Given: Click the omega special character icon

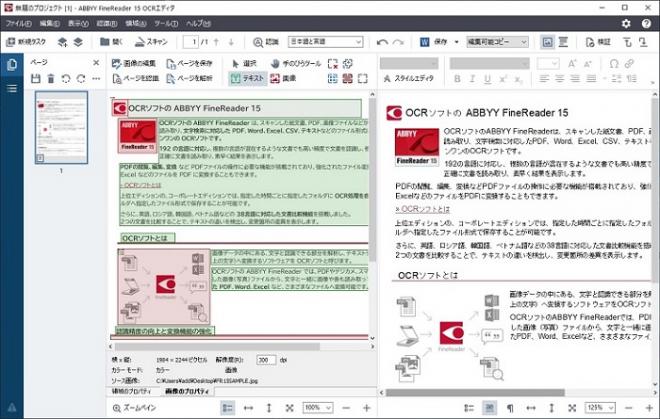Looking at the screenshot, I should point(614,64).
